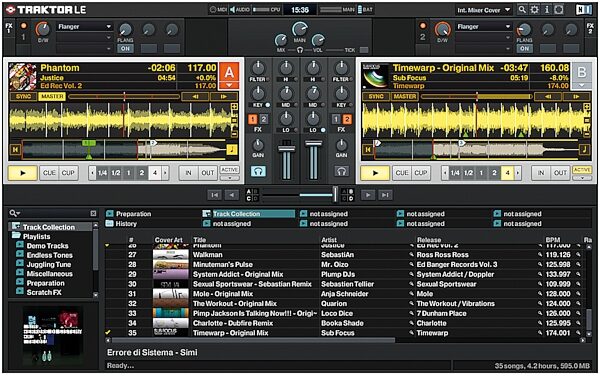
Task: Click the Native Instruments logo
Action: 584,10
